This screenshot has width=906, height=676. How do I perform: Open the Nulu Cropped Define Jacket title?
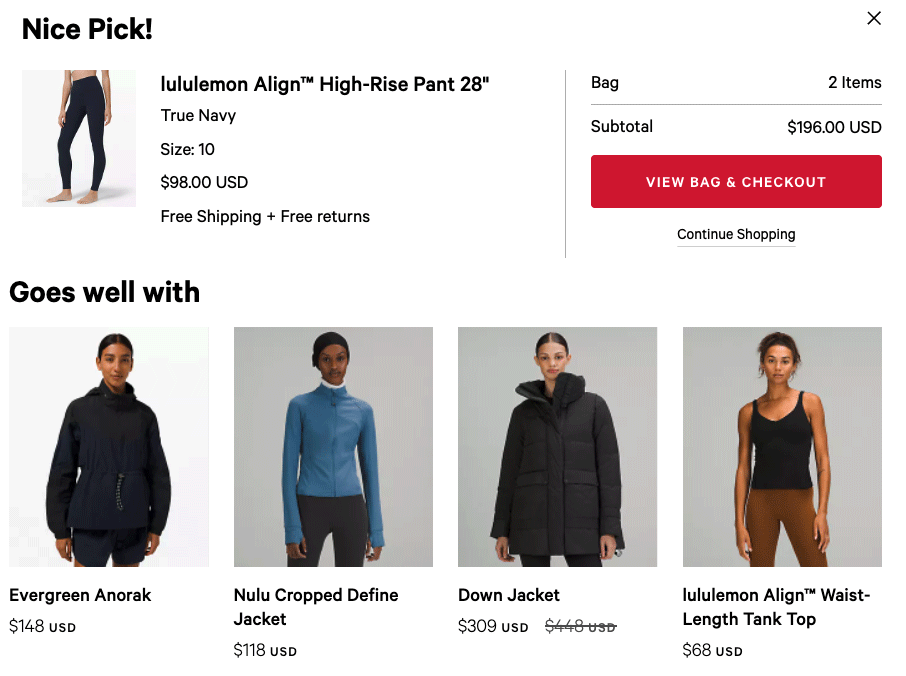pos(315,607)
